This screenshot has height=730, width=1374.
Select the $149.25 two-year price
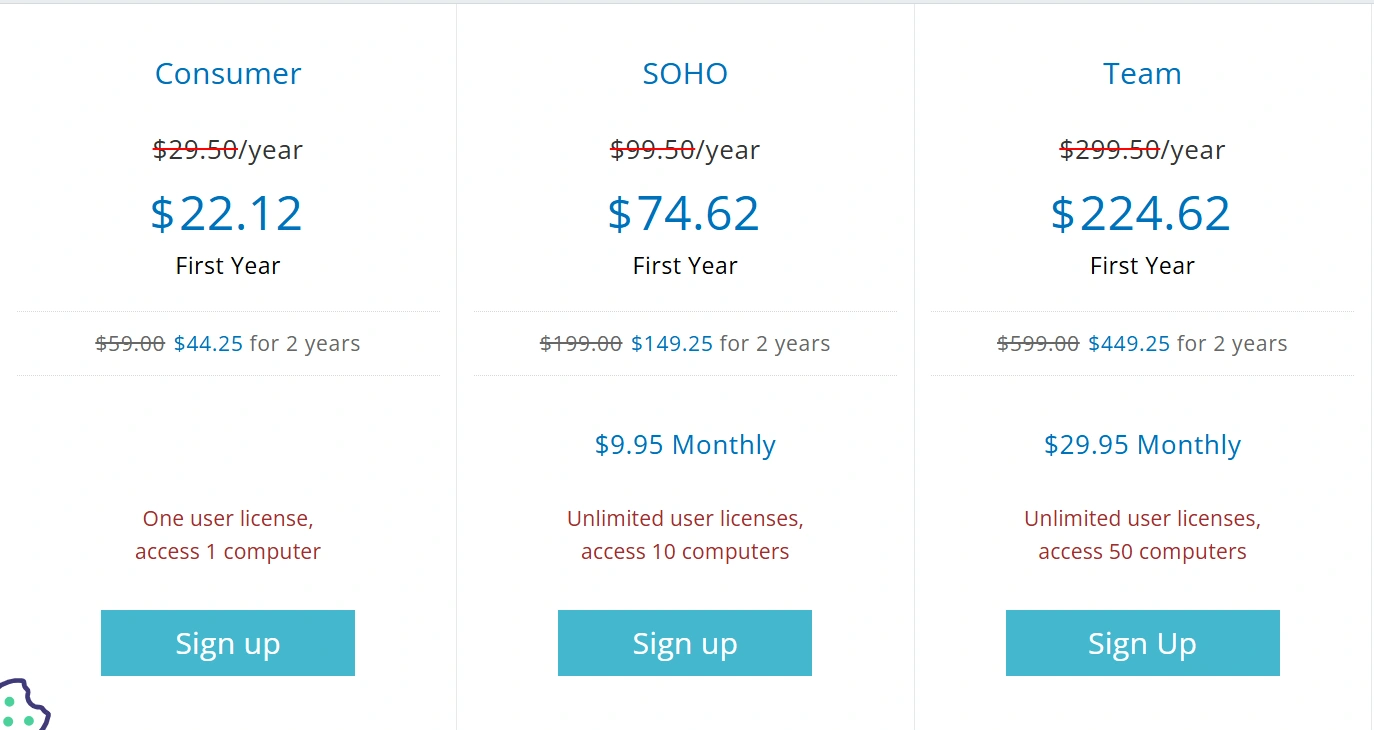coord(672,344)
